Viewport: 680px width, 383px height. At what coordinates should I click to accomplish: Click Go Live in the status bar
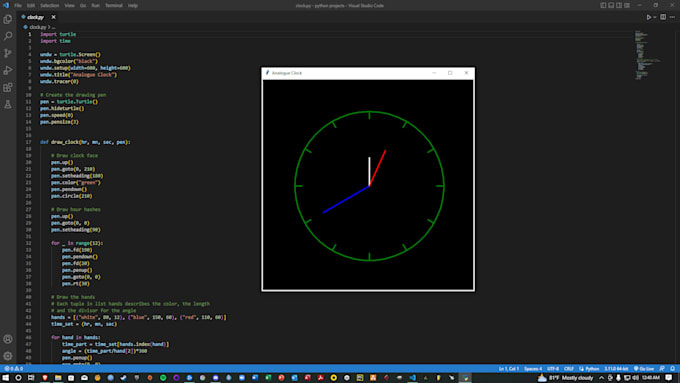[x=644, y=369]
